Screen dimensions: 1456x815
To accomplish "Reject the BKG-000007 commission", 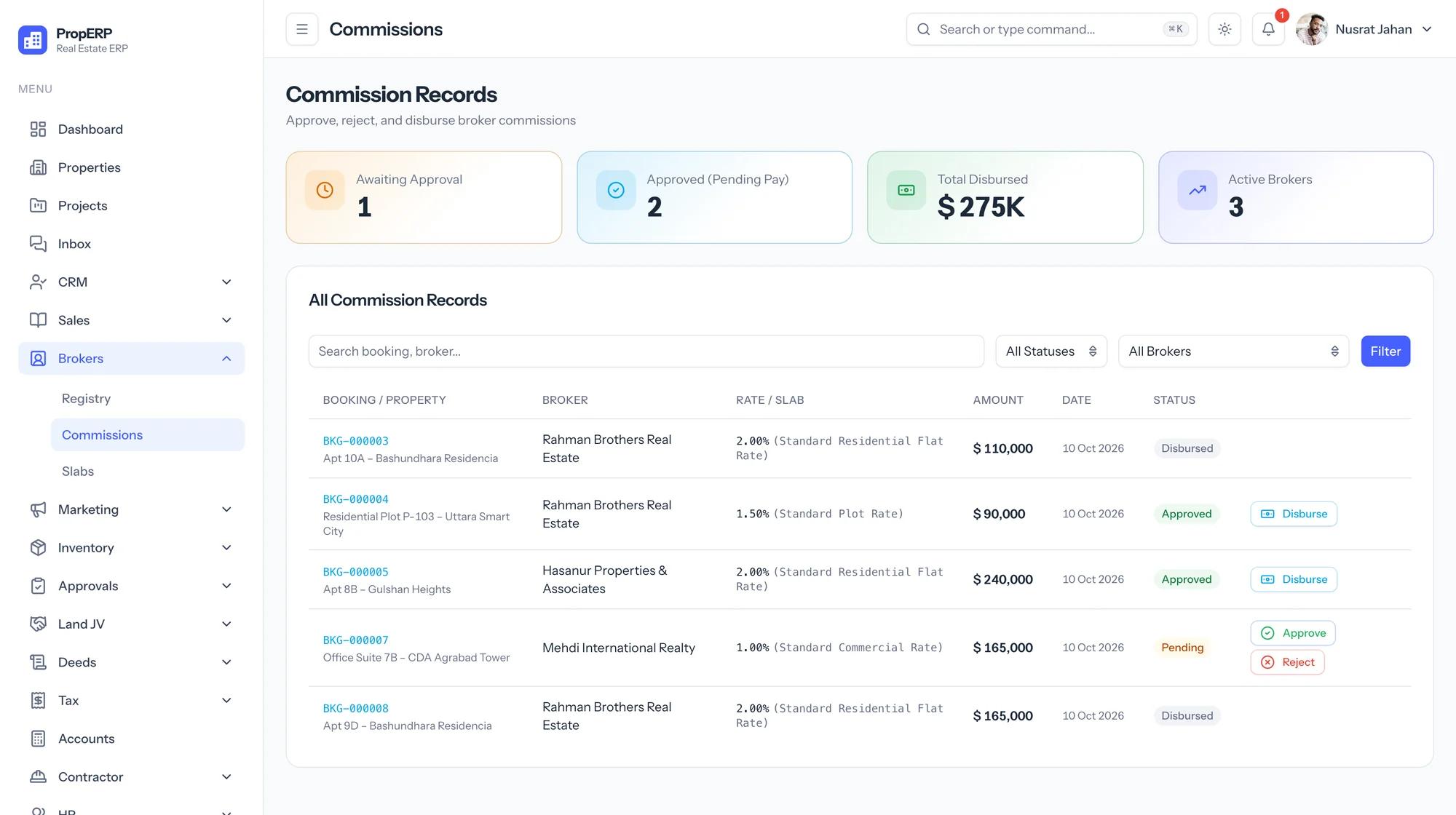I will tap(1287, 662).
